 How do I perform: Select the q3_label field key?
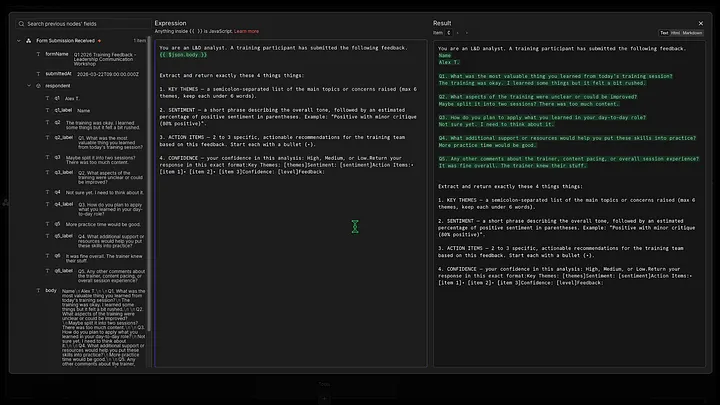tap(64, 173)
